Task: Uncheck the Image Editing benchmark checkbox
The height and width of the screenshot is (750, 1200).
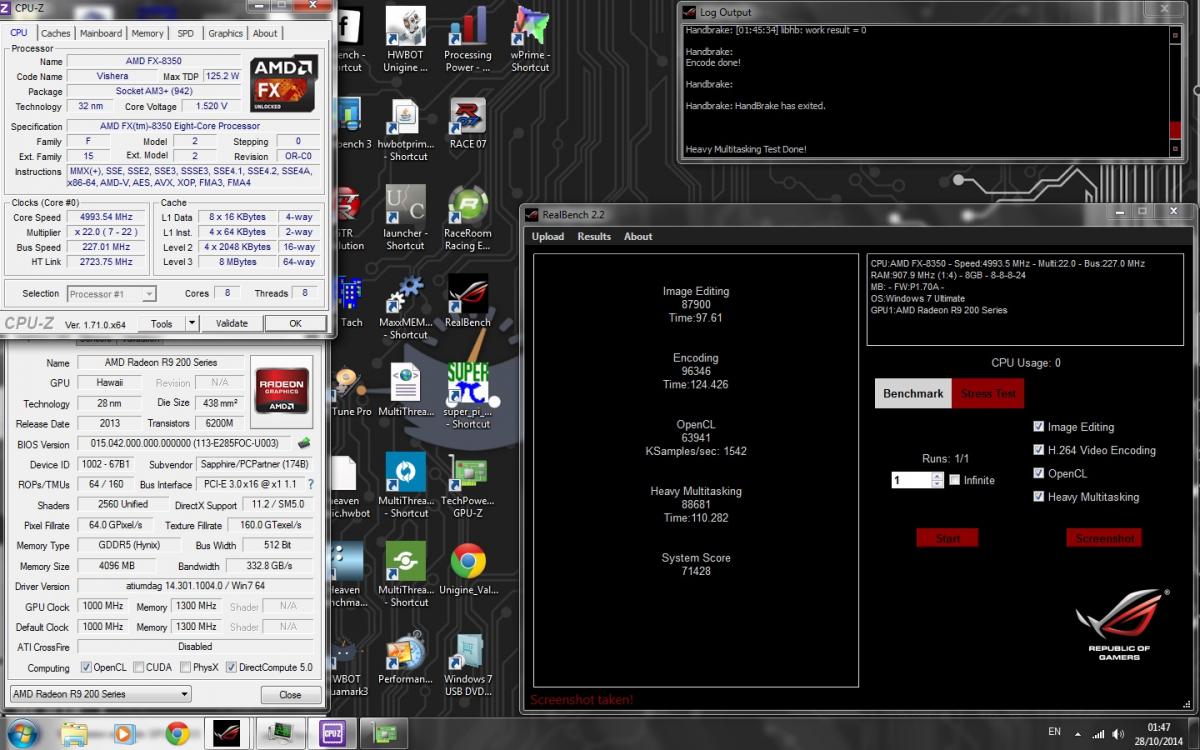Action: (x=1039, y=427)
